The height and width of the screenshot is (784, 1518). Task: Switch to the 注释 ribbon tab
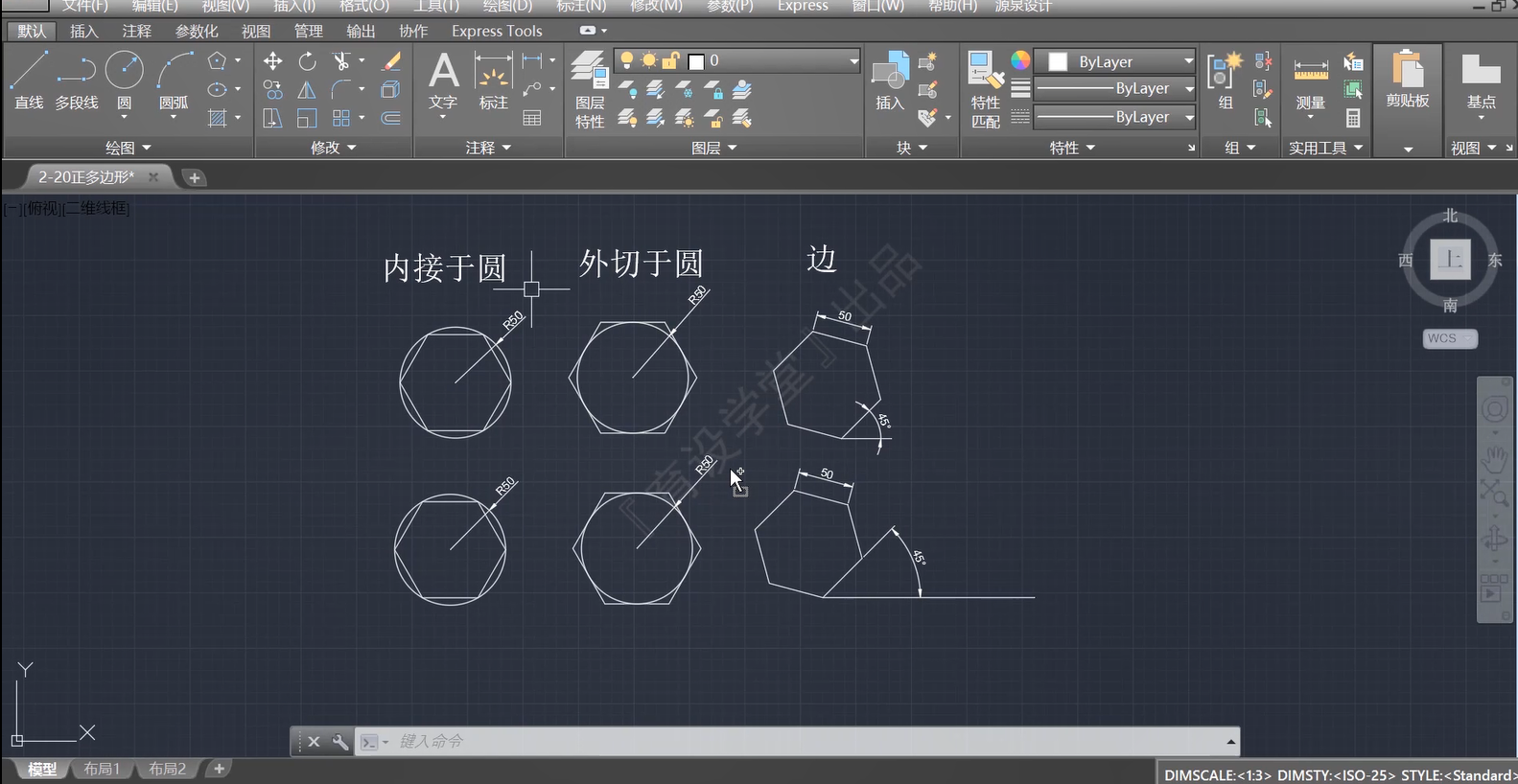[x=137, y=31]
